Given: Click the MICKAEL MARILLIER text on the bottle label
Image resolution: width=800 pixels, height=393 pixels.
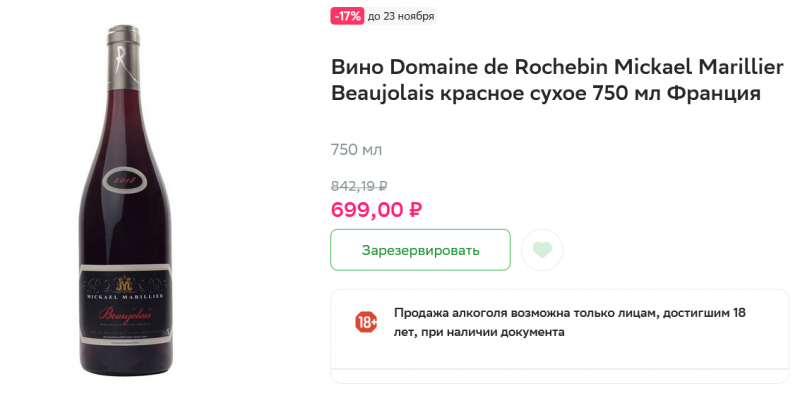Looking at the screenshot, I should (x=125, y=296).
